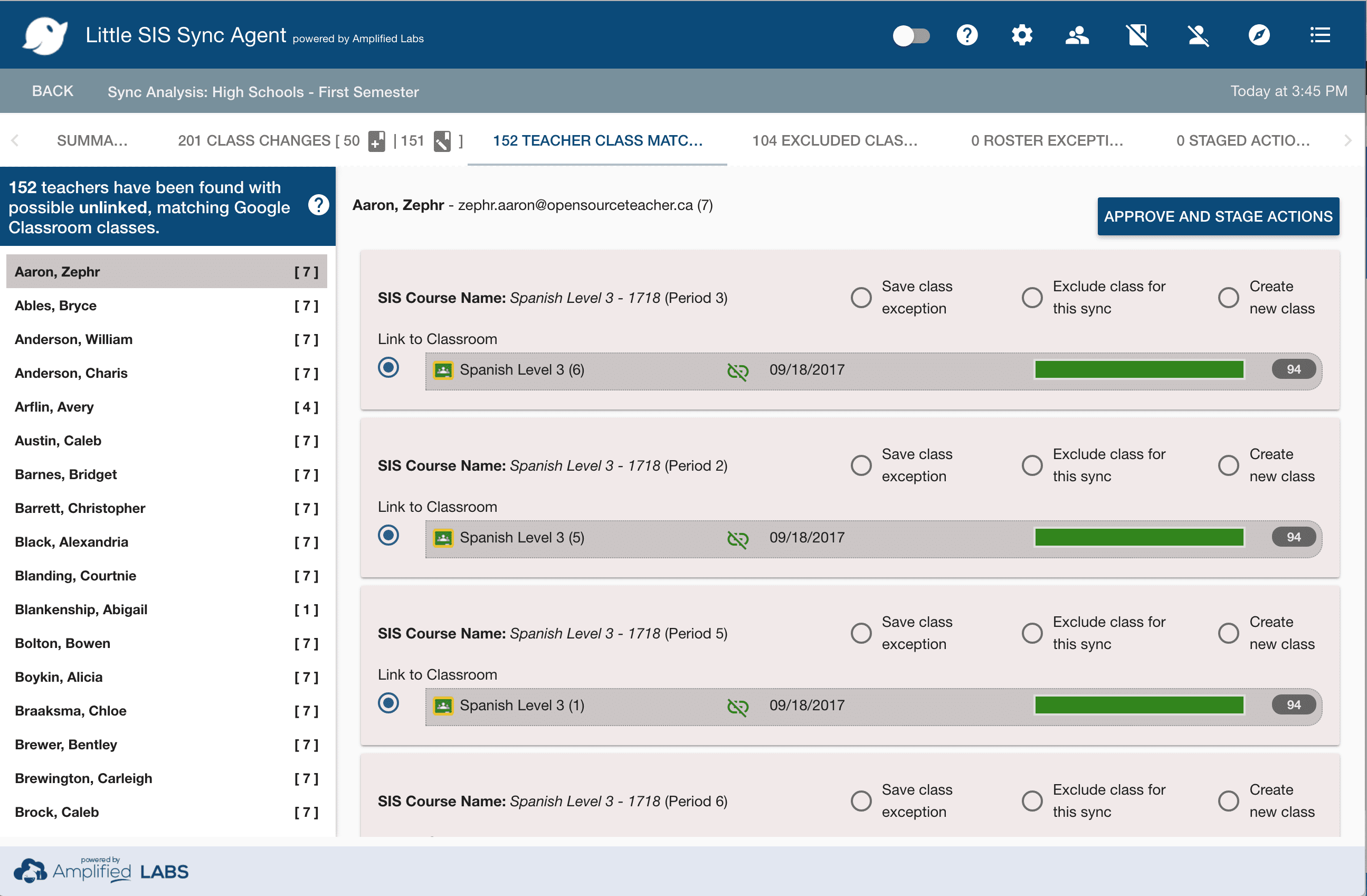The width and height of the screenshot is (1367, 896).
Task: Open the users/people icon in header
Action: click(x=1077, y=35)
